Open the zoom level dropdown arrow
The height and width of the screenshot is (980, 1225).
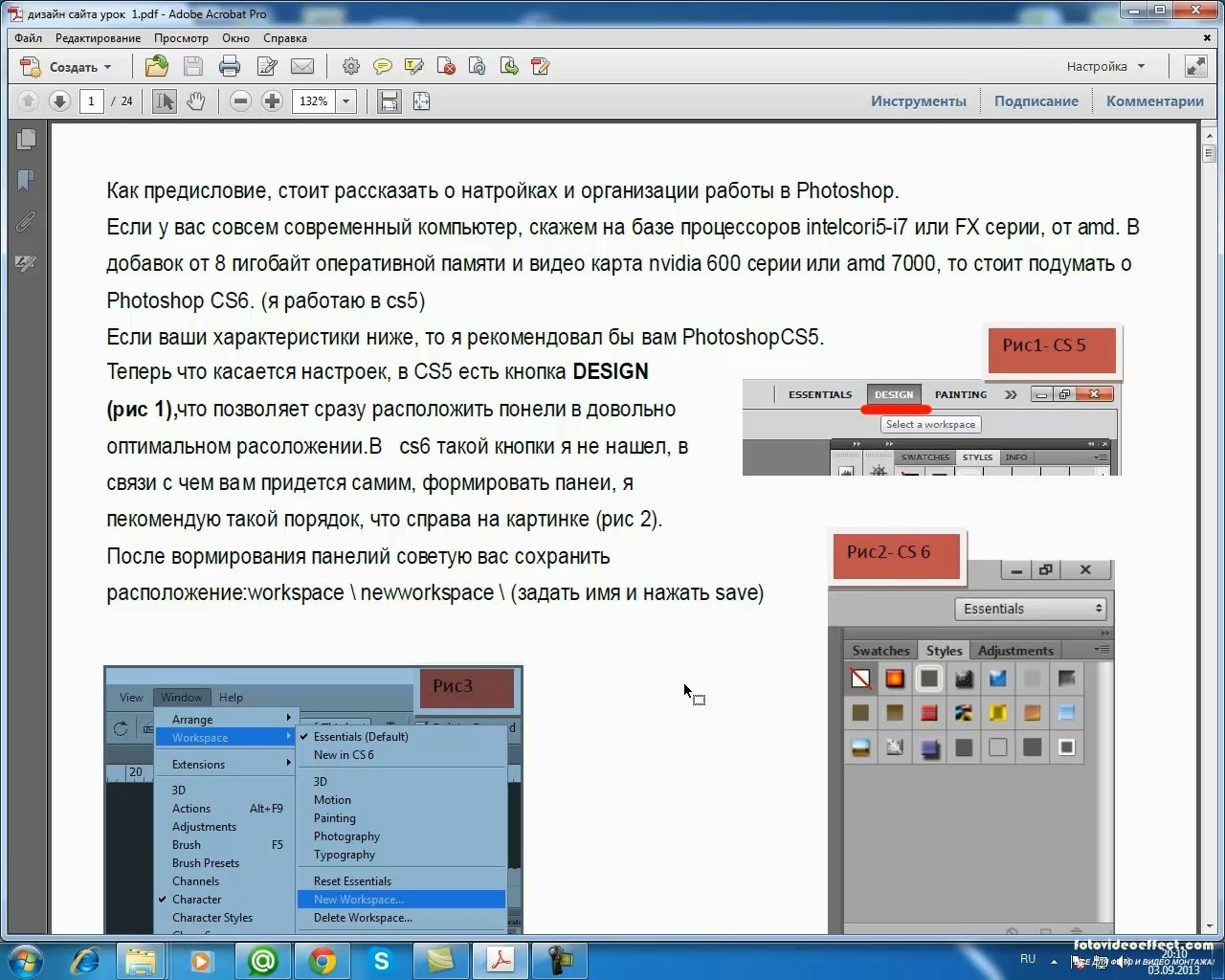coord(345,100)
